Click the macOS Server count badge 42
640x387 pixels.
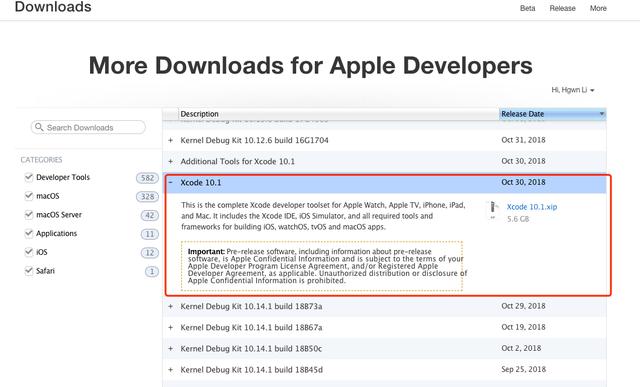(x=149, y=216)
